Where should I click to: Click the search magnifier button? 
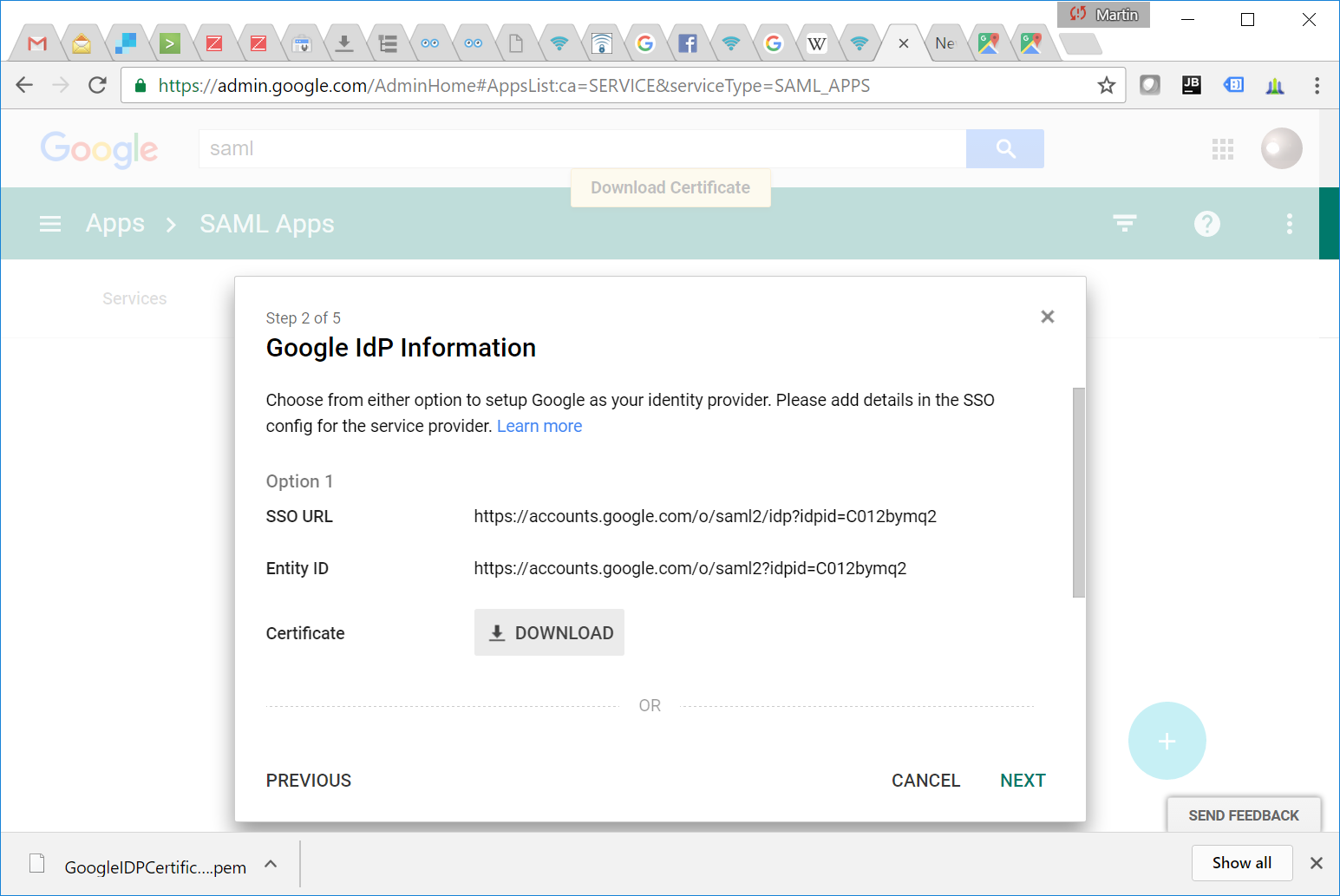(x=1004, y=148)
